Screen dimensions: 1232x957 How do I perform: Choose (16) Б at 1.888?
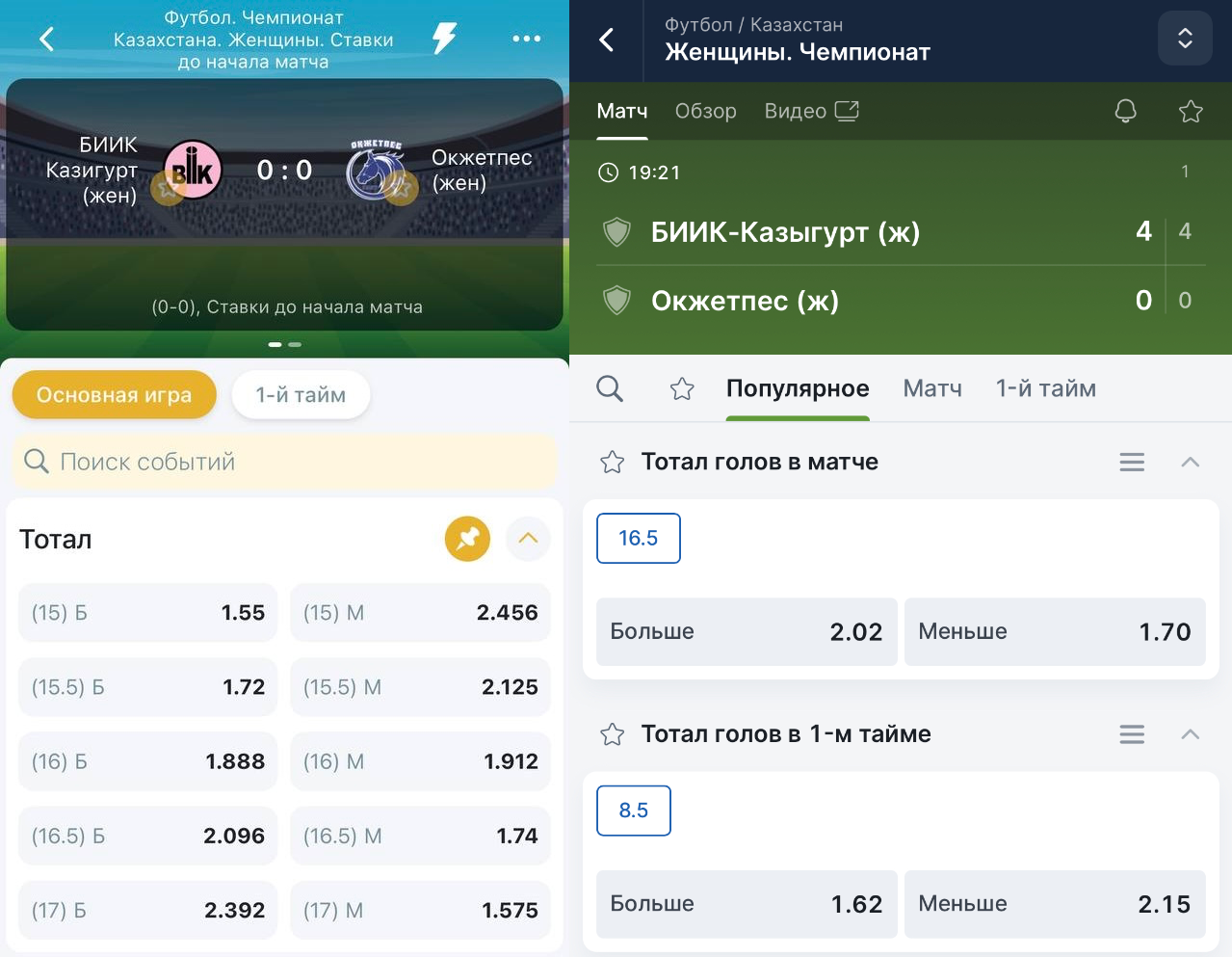(147, 761)
